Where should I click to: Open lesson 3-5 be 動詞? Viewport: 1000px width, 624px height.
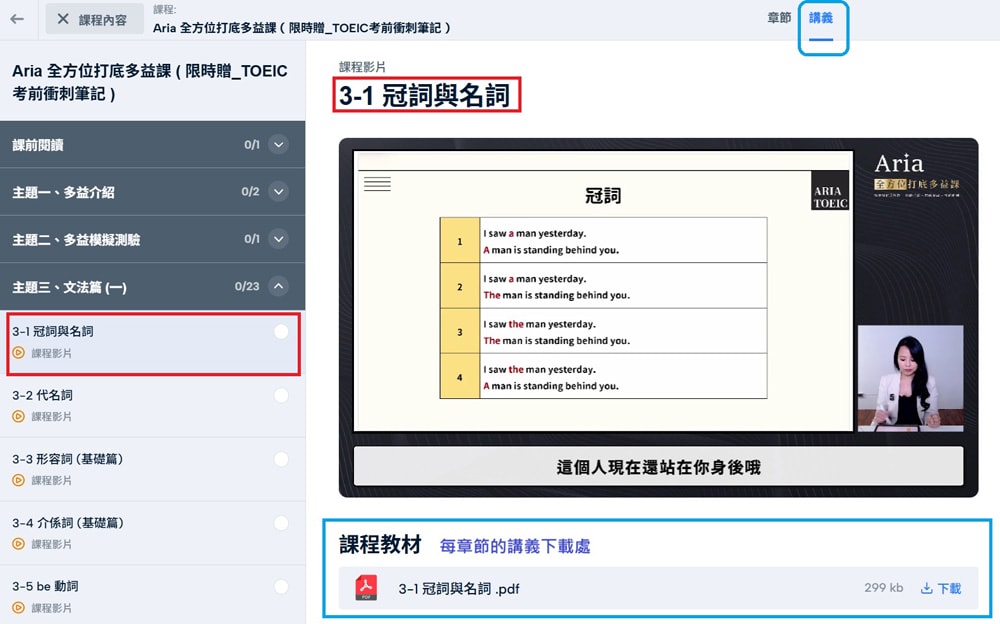click(153, 595)
